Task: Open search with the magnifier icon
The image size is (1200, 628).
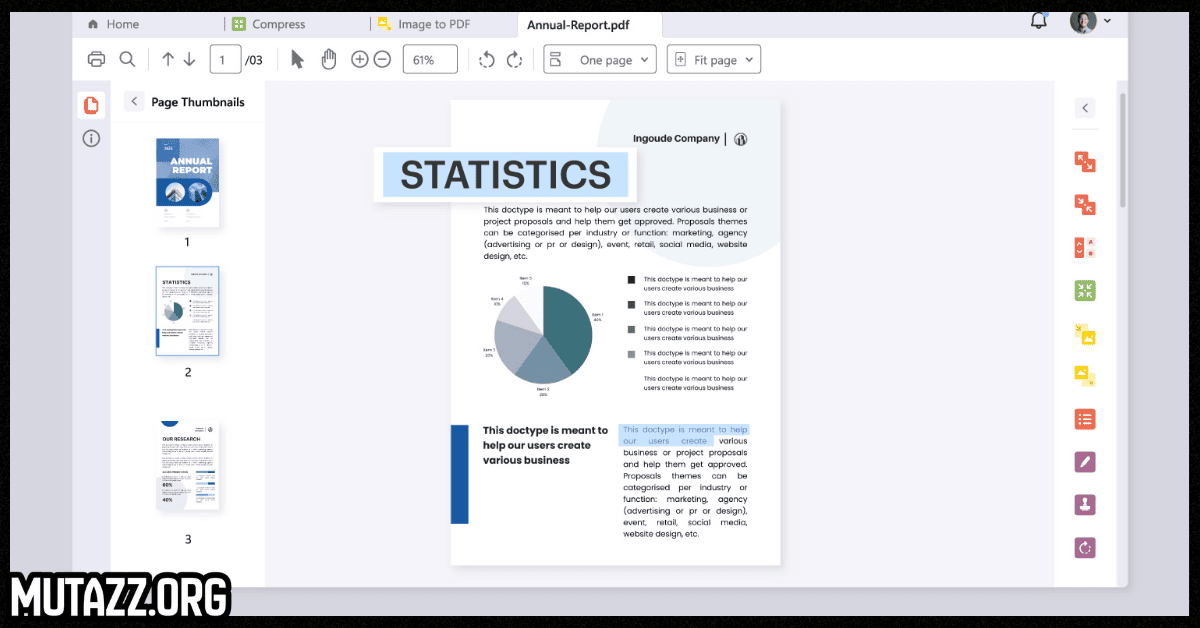Action: 127,60
